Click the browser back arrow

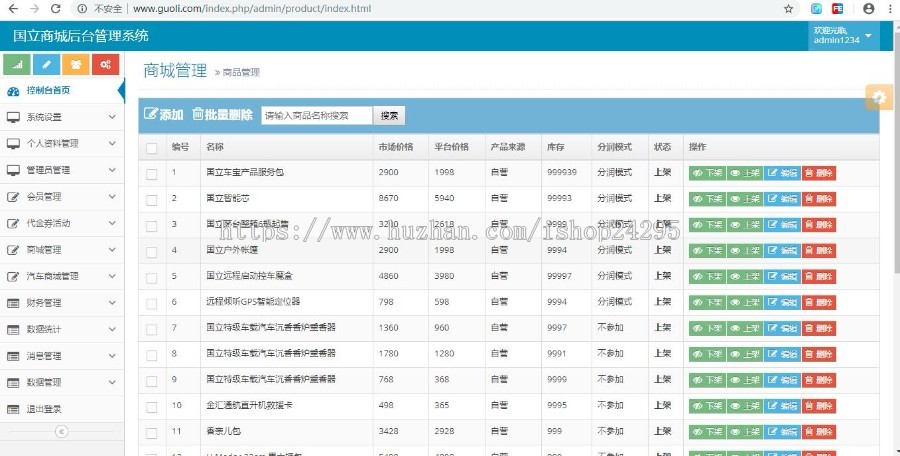click(x=13, y=9)
